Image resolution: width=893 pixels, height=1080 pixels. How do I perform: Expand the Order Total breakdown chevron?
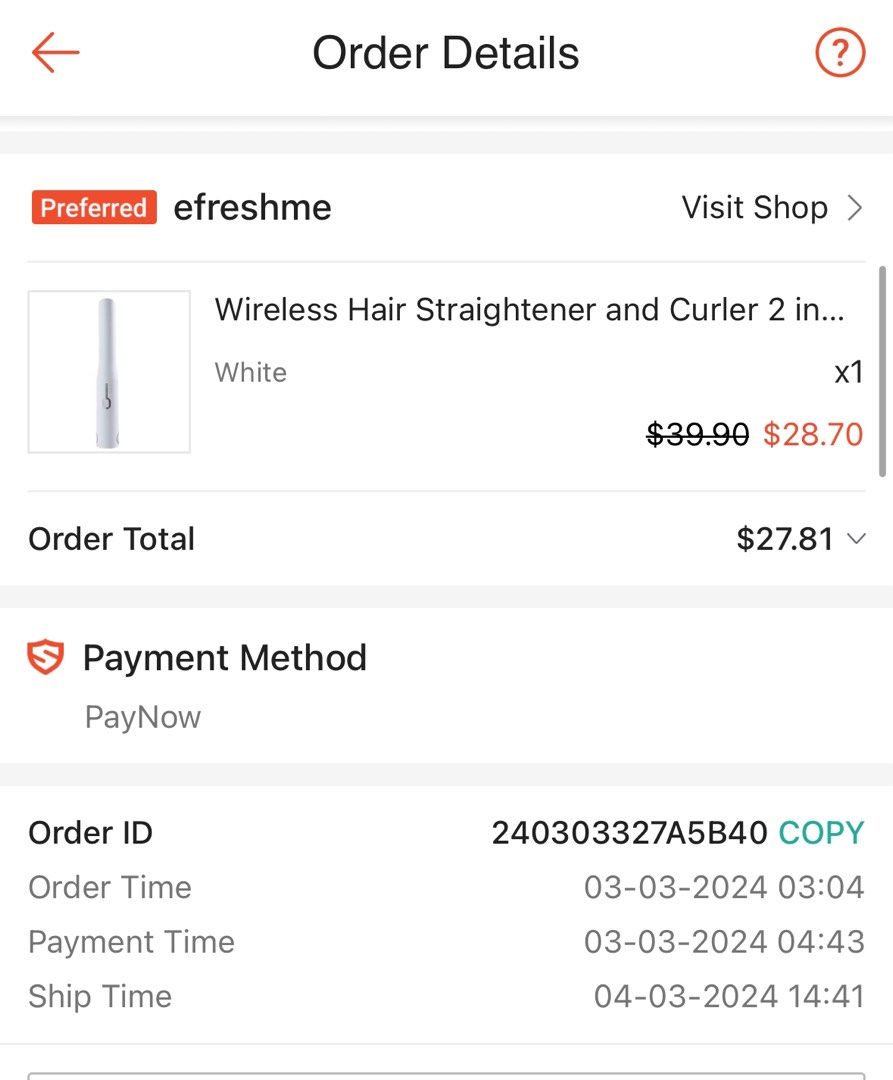(856, 539)
